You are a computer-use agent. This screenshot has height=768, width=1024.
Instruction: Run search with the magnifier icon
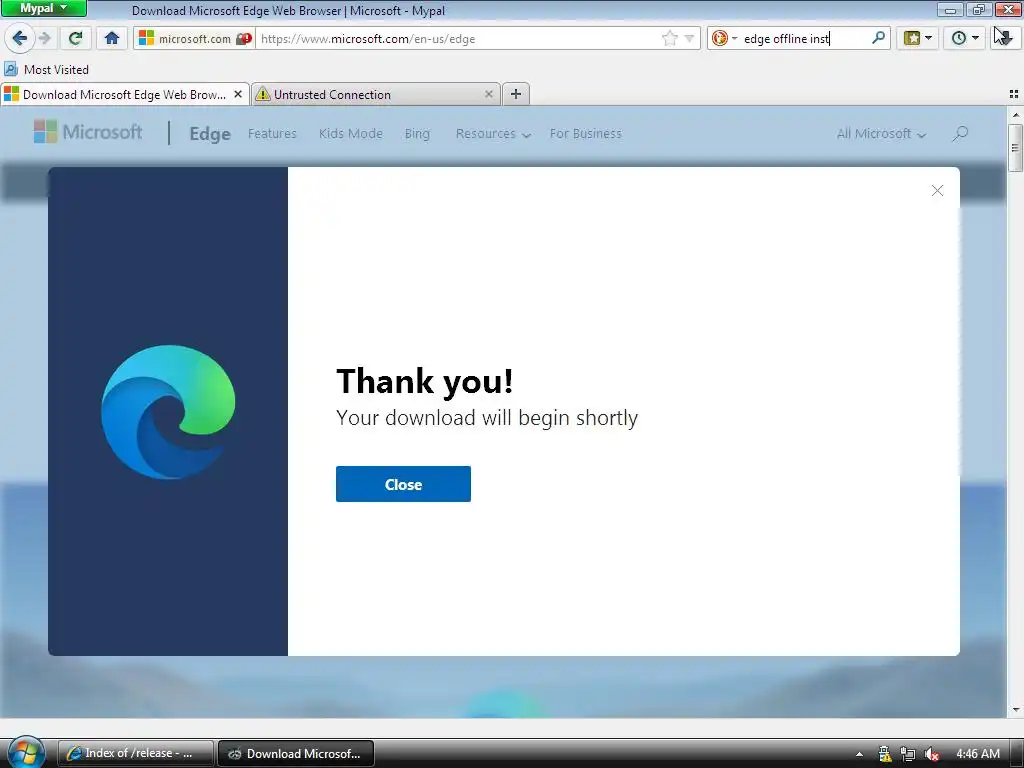click(878, 38)
